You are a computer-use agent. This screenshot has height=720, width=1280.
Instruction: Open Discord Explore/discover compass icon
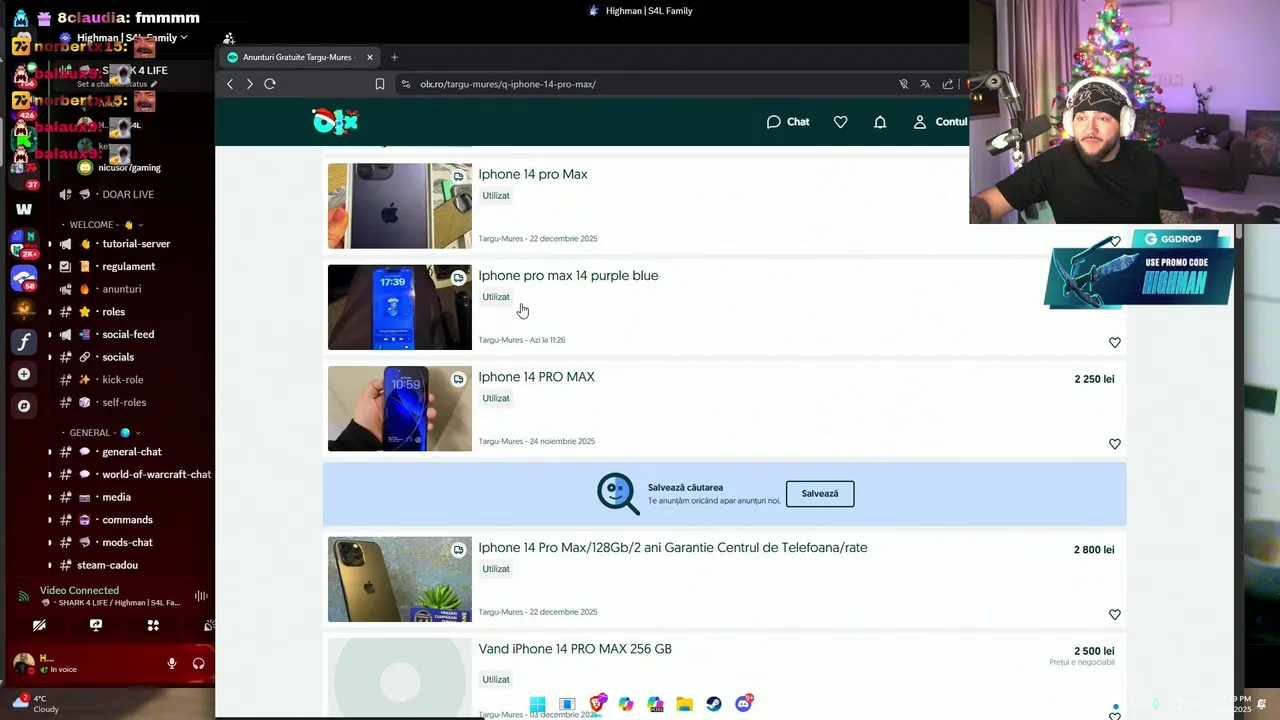click(x=24, y=406)
